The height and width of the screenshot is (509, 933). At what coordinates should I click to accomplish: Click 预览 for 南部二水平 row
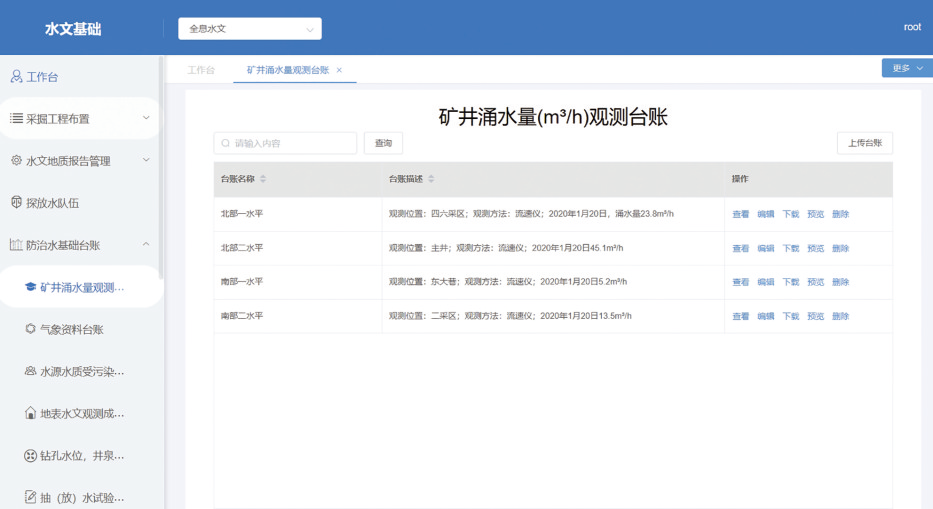(815, 316)
